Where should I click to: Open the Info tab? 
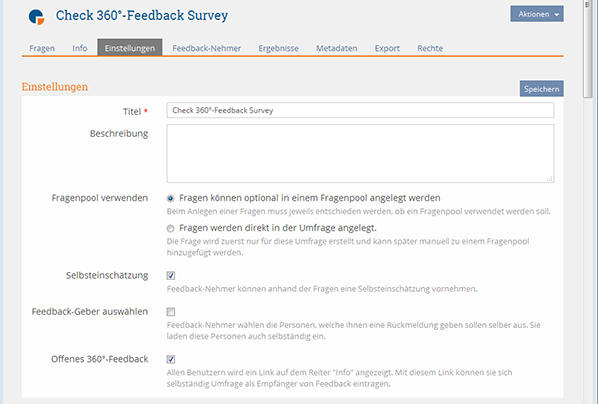pos(80,48)
